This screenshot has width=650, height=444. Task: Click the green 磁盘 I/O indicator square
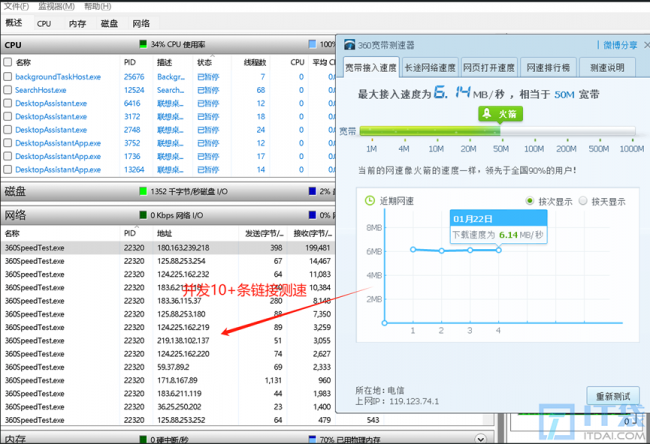point(143,191)
